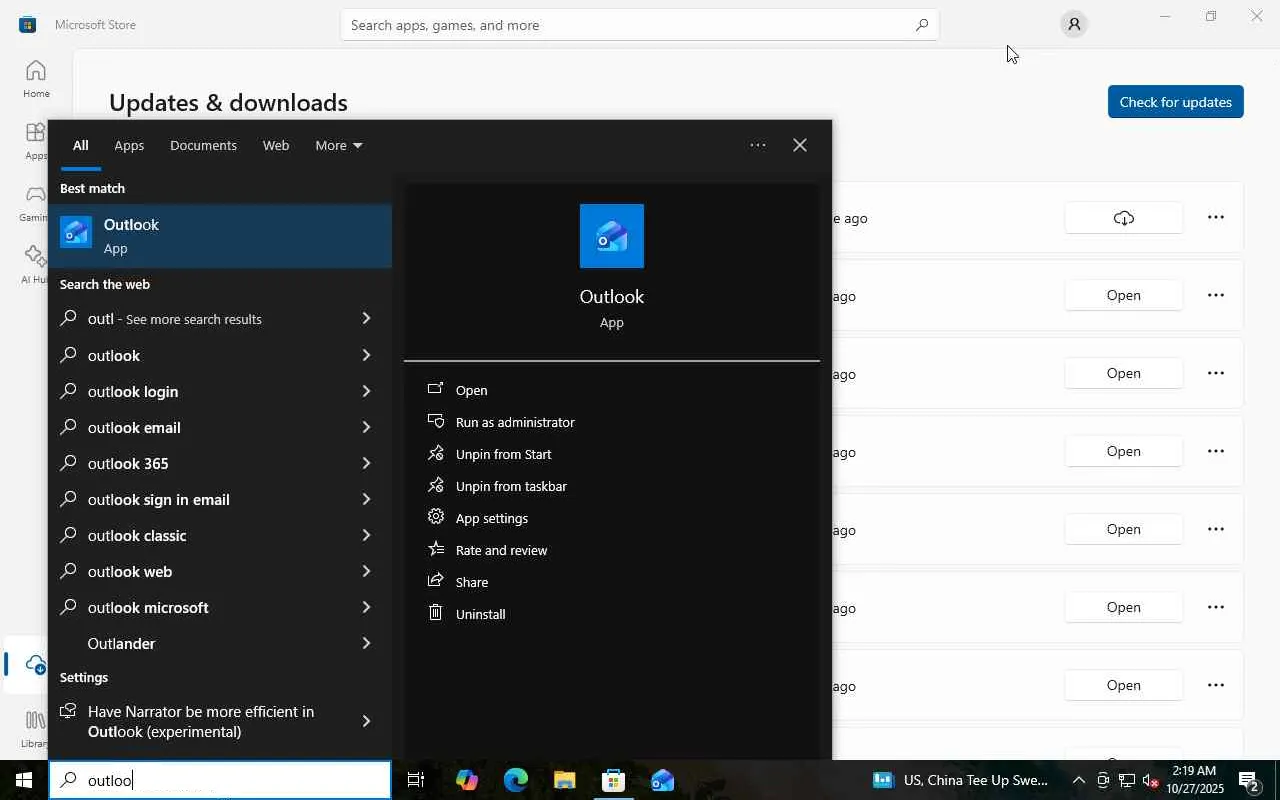Screen dimensions: 1280x800
Task: Click the muted volume tray icon
Action: pyautogui.click(x=1150, y=780)
